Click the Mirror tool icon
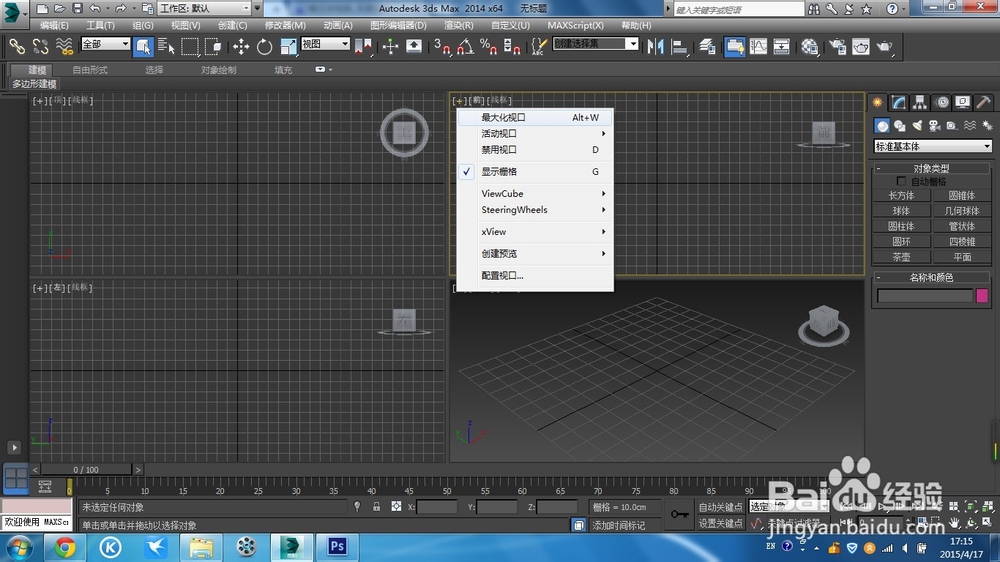 click(656, 47)
